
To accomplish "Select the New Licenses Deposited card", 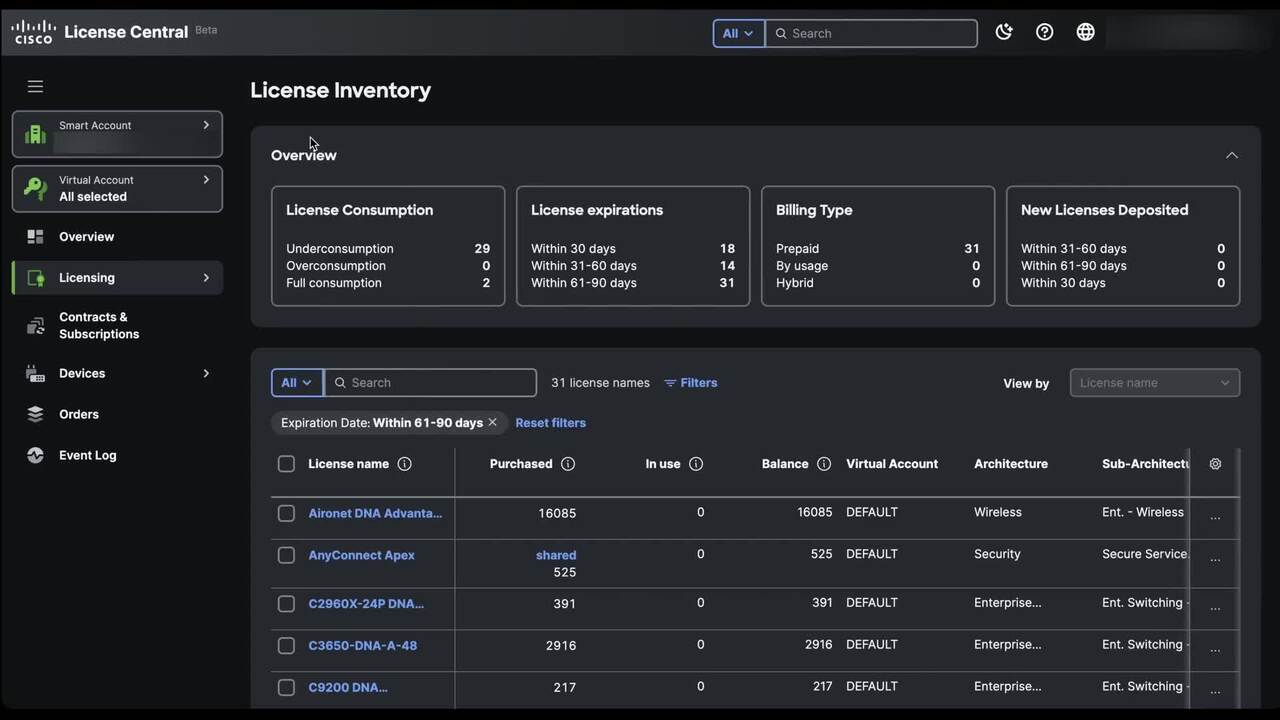I will 1123,246.
